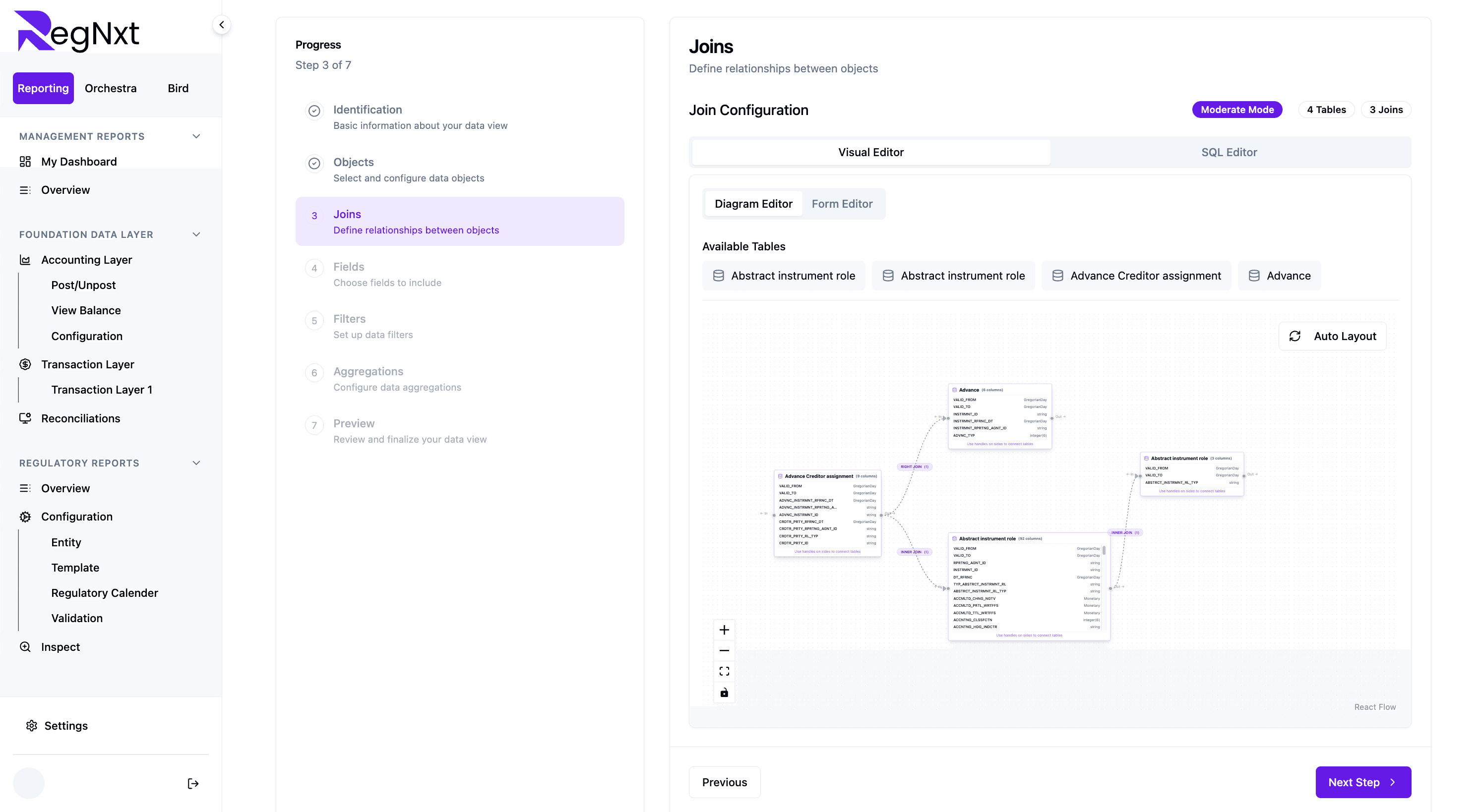Image resolution: width=1480 pixels, height=812 pixels.
Task: Select the active Joins step 3
Action: click(x=460, y=222)
